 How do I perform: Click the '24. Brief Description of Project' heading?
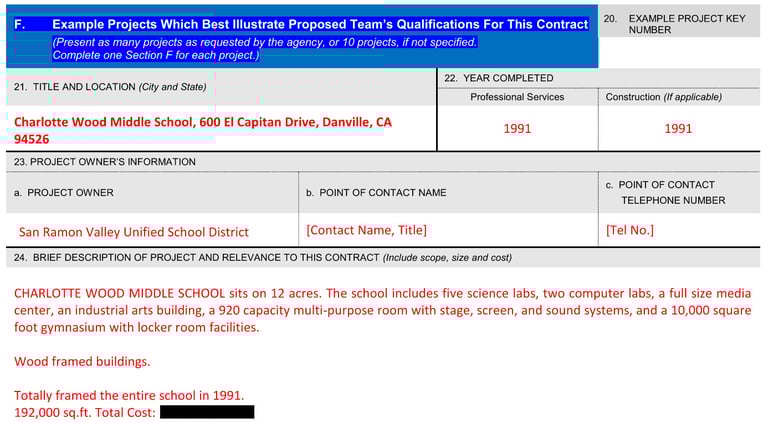coord(263,258)
